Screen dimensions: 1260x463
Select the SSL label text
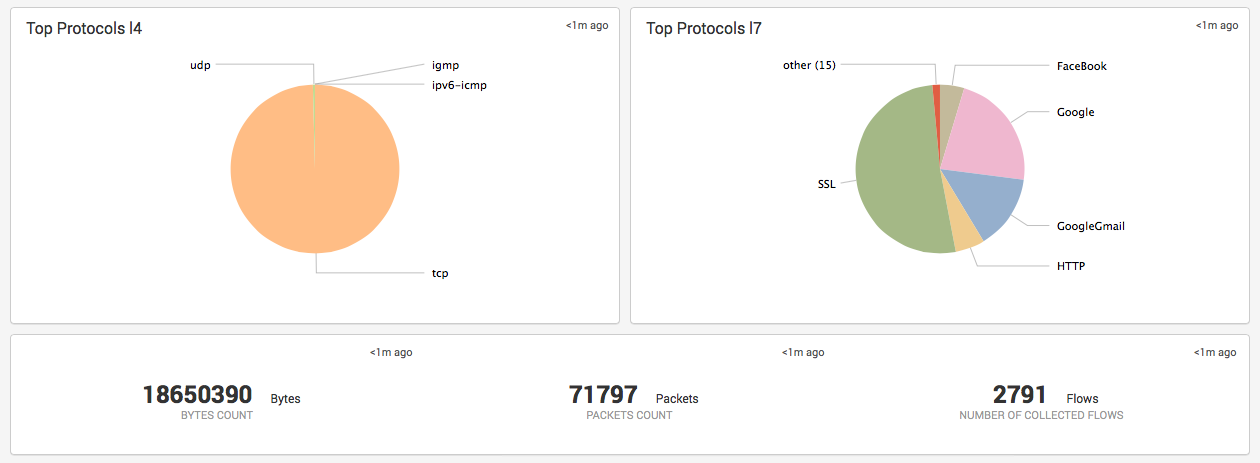pyautogui.click(x=826, y=184)
